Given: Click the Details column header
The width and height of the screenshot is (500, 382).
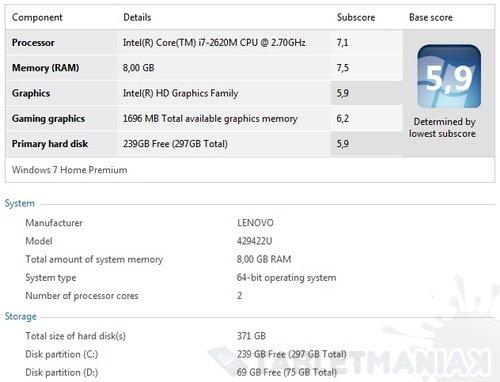Looking at the screenshot, I should (137, 17).
